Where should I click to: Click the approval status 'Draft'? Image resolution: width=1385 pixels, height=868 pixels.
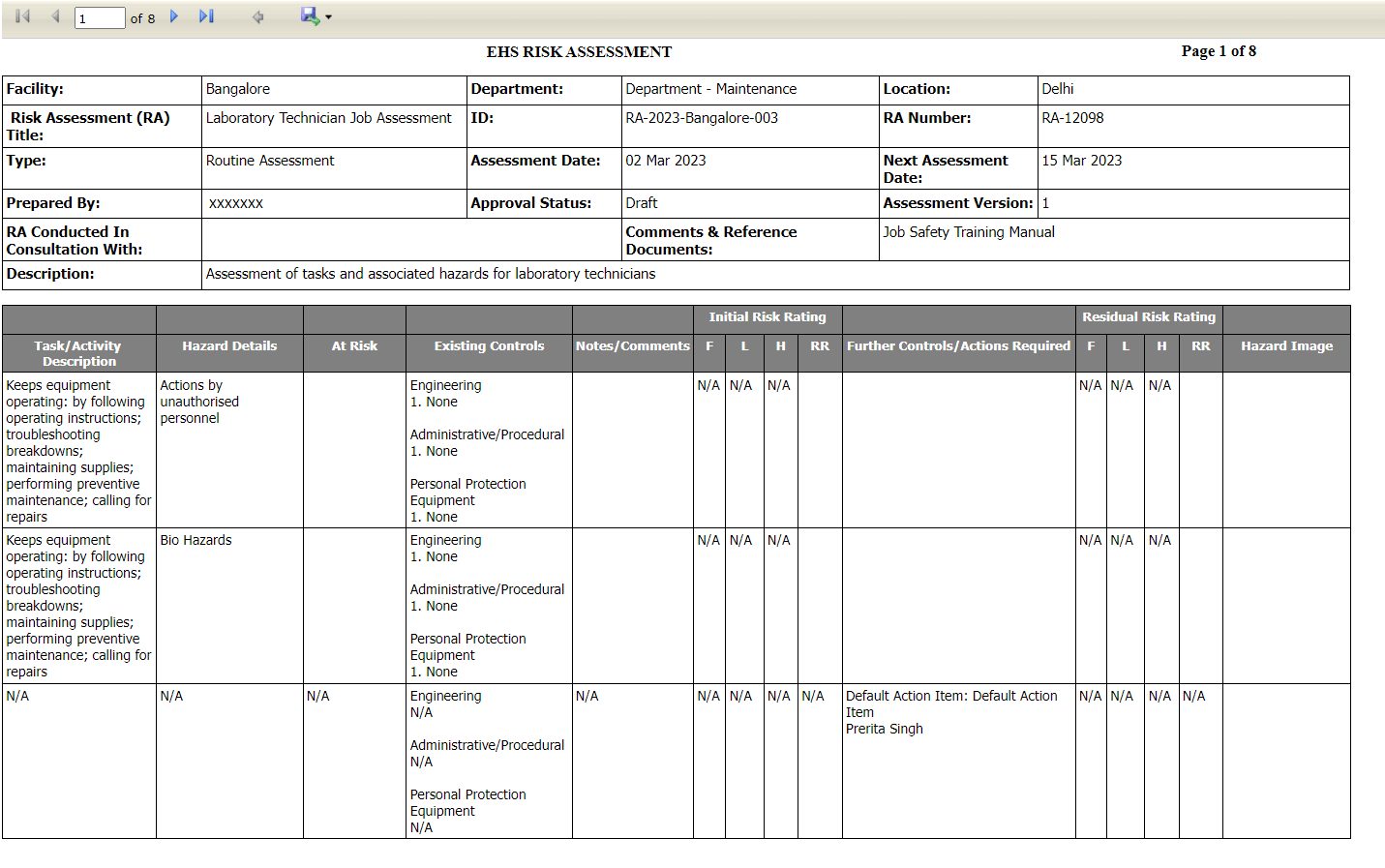(642, 203)
